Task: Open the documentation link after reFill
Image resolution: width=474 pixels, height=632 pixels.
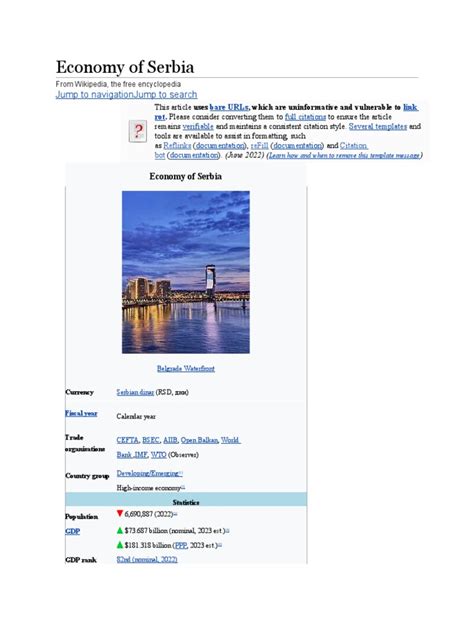Action: (297, 146)
